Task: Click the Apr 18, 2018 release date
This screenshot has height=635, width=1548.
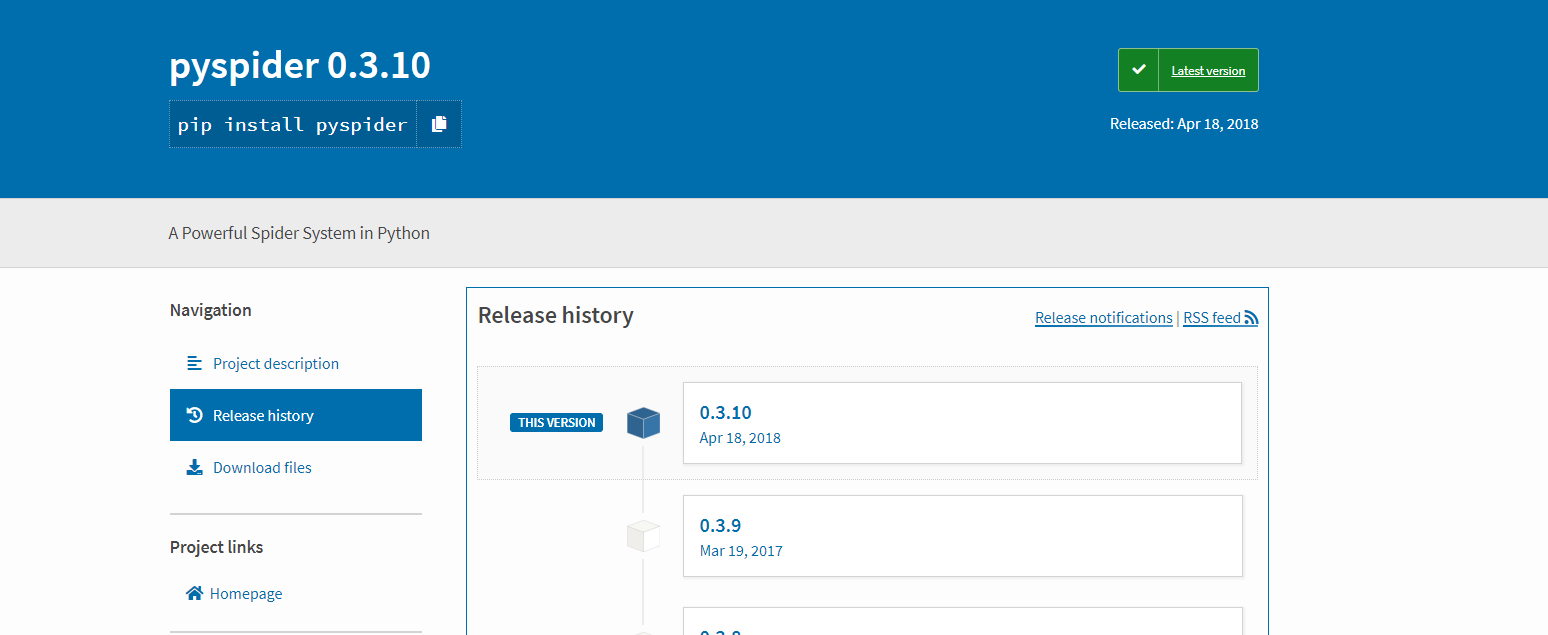Action: (x=740, y=438)
